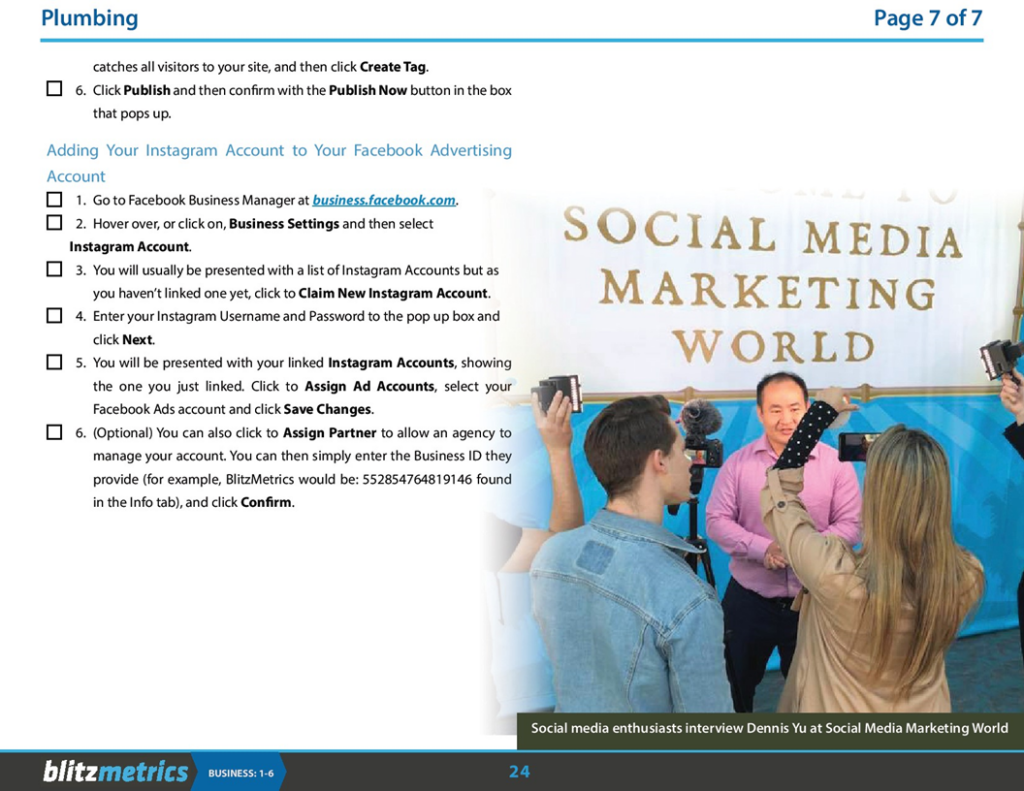Click bold text Assign Ad Accounts
1024x791 pixels.
click(369, 386)
